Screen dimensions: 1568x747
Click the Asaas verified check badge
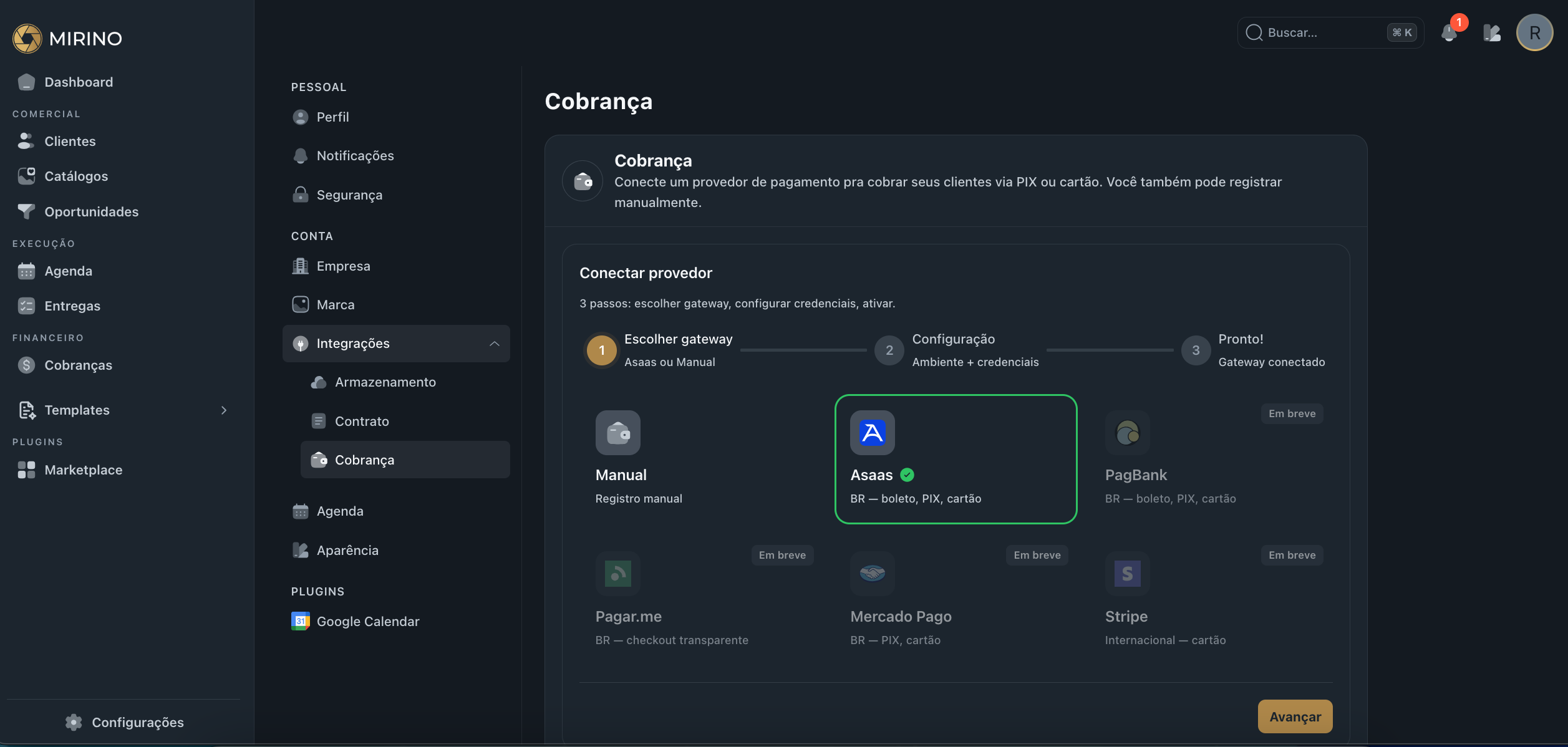[x=907, y=475]
